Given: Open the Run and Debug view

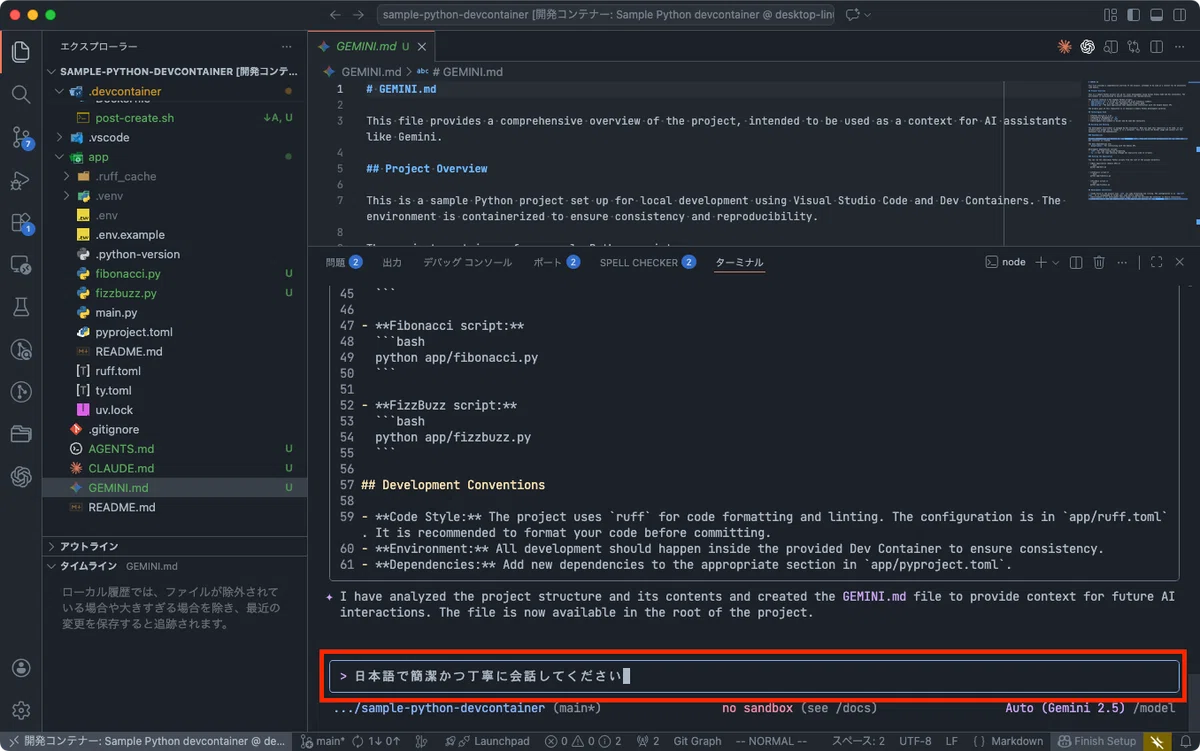Looking at the screenshot, I should point(21,180).
